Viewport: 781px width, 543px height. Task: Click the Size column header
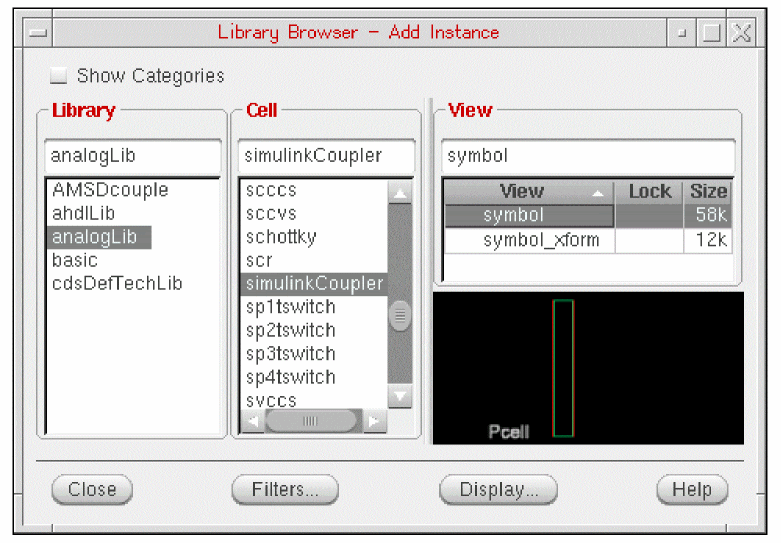tap(708, 191)
